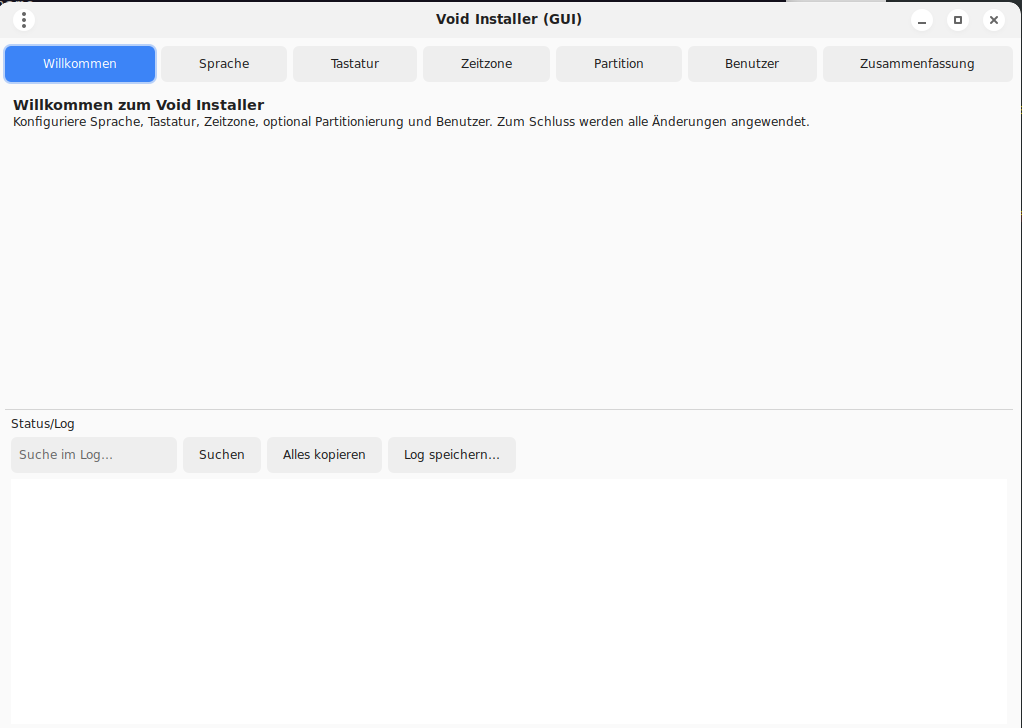Click the 'Alles kopieren' button
Screen dimensions: 1022x728
pyautogui.click(x=324, y=455)
